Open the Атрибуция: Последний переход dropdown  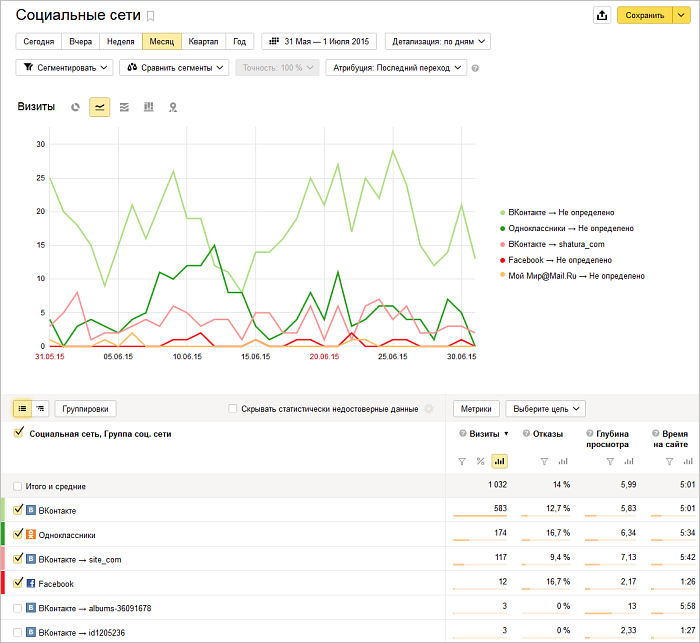(396, 68)
